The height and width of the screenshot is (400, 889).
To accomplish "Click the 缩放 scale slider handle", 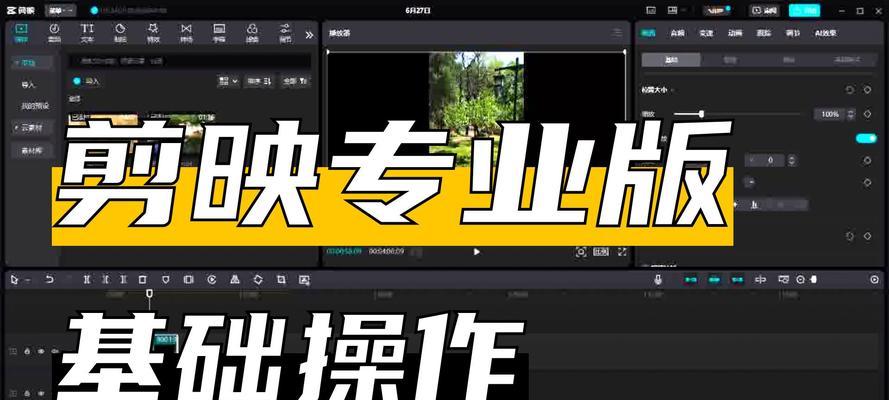I will pyautogui.click(x=701, y=114).
